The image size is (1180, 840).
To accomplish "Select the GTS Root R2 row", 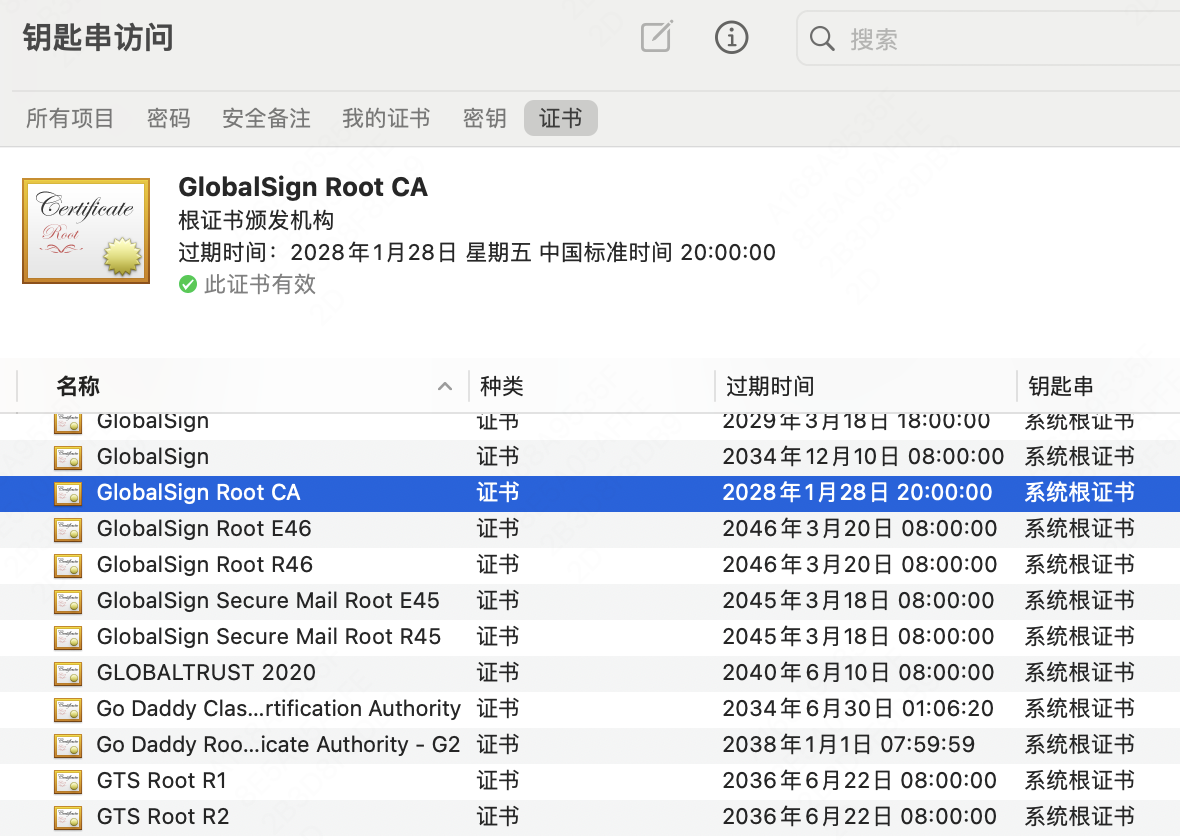I will point(590,818).
